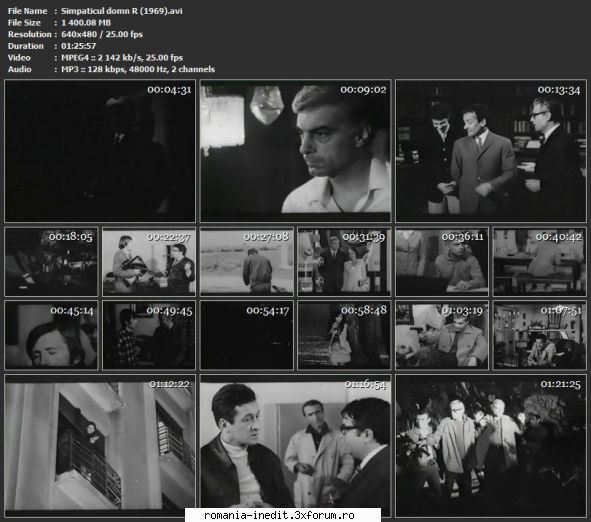591x522 pixels.
Task: Click the Duration label
Action: click(x=26, y=46)
